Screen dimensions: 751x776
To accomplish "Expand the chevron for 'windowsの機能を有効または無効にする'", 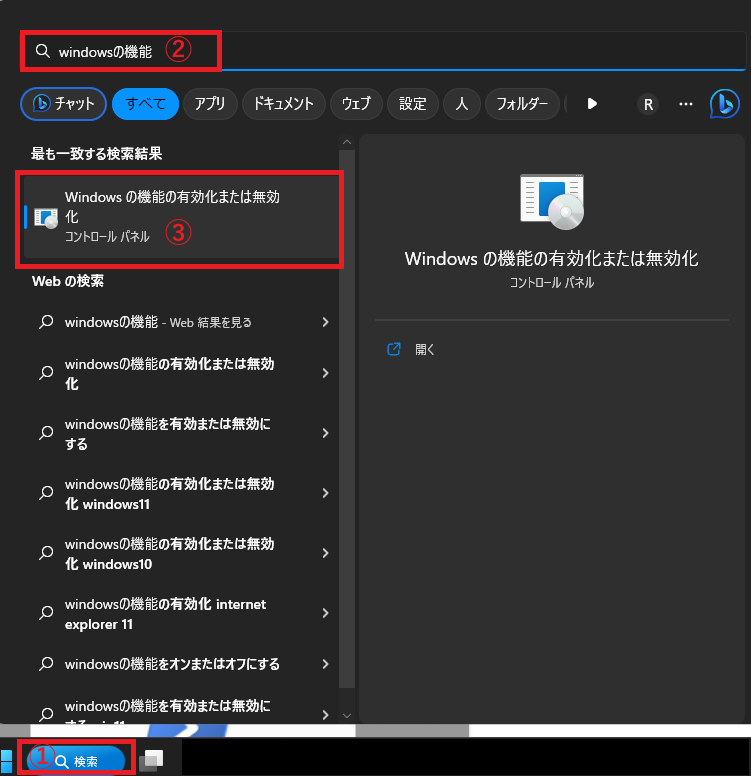I will coord(325,434).
